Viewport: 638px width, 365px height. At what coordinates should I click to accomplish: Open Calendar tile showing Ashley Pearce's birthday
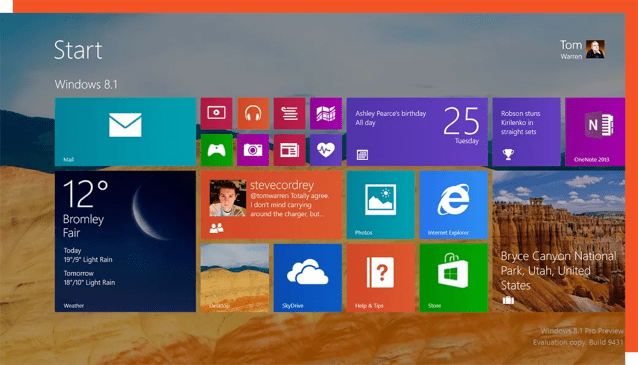tap(417, 132)
